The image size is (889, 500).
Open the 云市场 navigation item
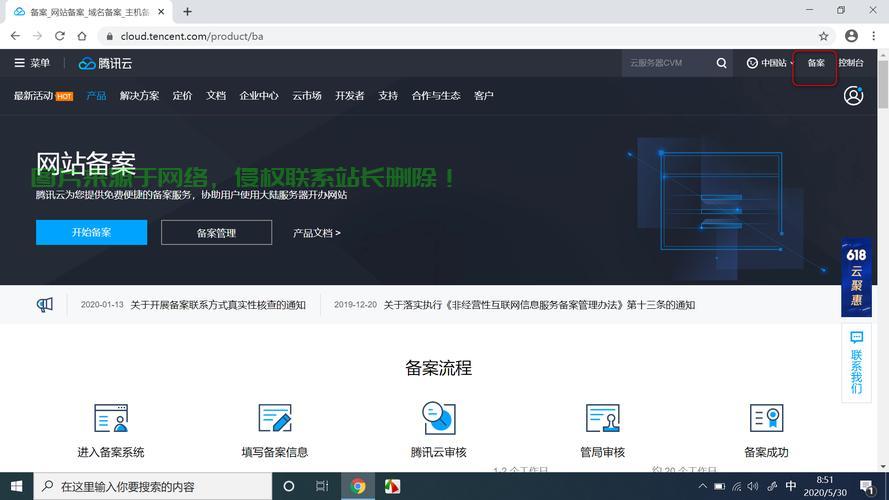(x=307, y=96)
